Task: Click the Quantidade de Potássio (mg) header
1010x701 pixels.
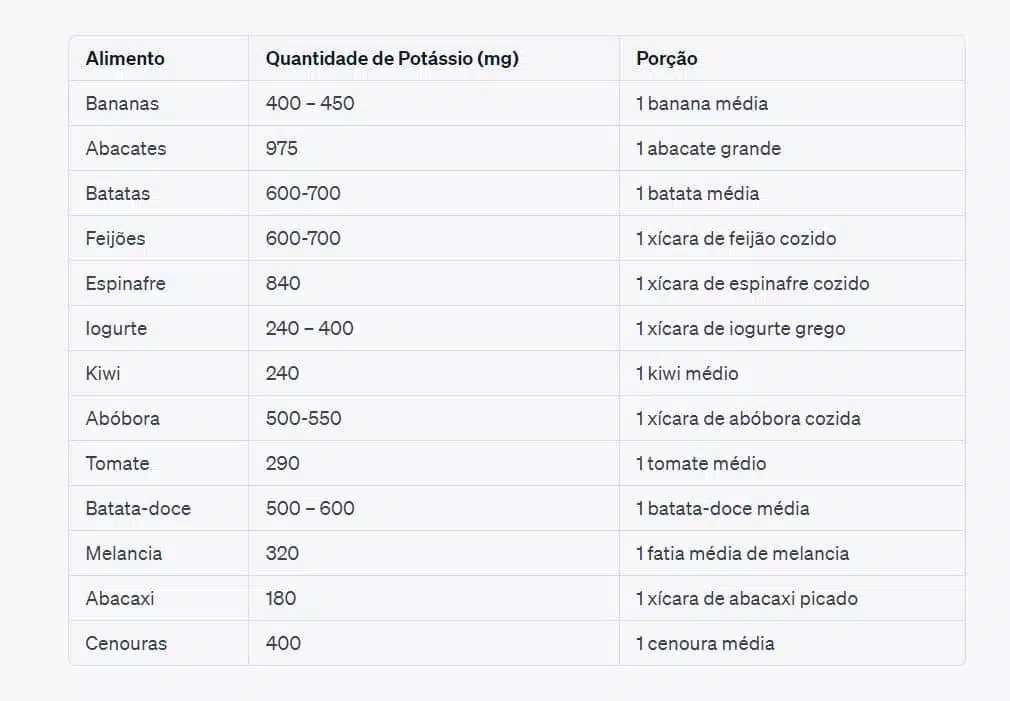Action: pos(392,59)
